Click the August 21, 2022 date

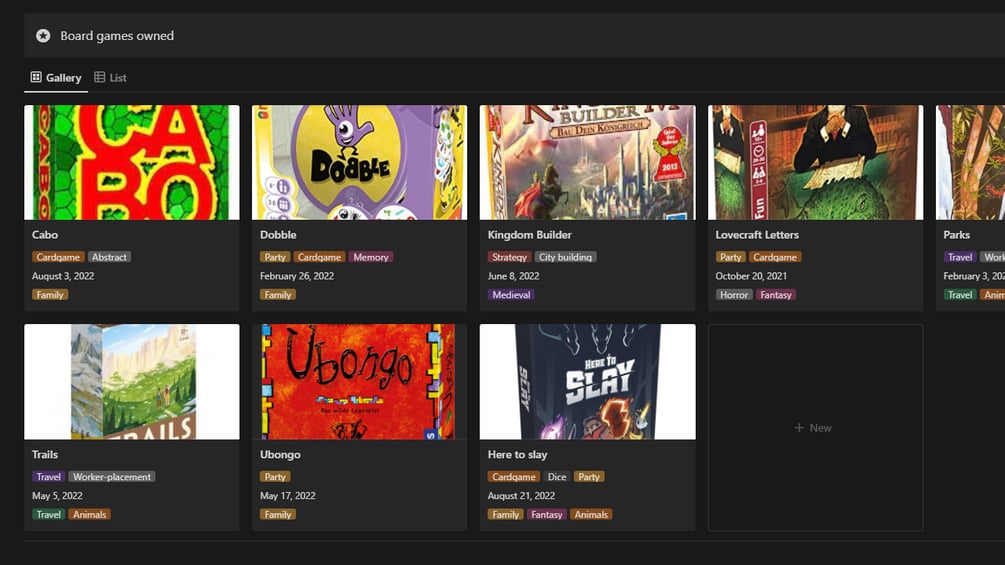click(521, 496)
